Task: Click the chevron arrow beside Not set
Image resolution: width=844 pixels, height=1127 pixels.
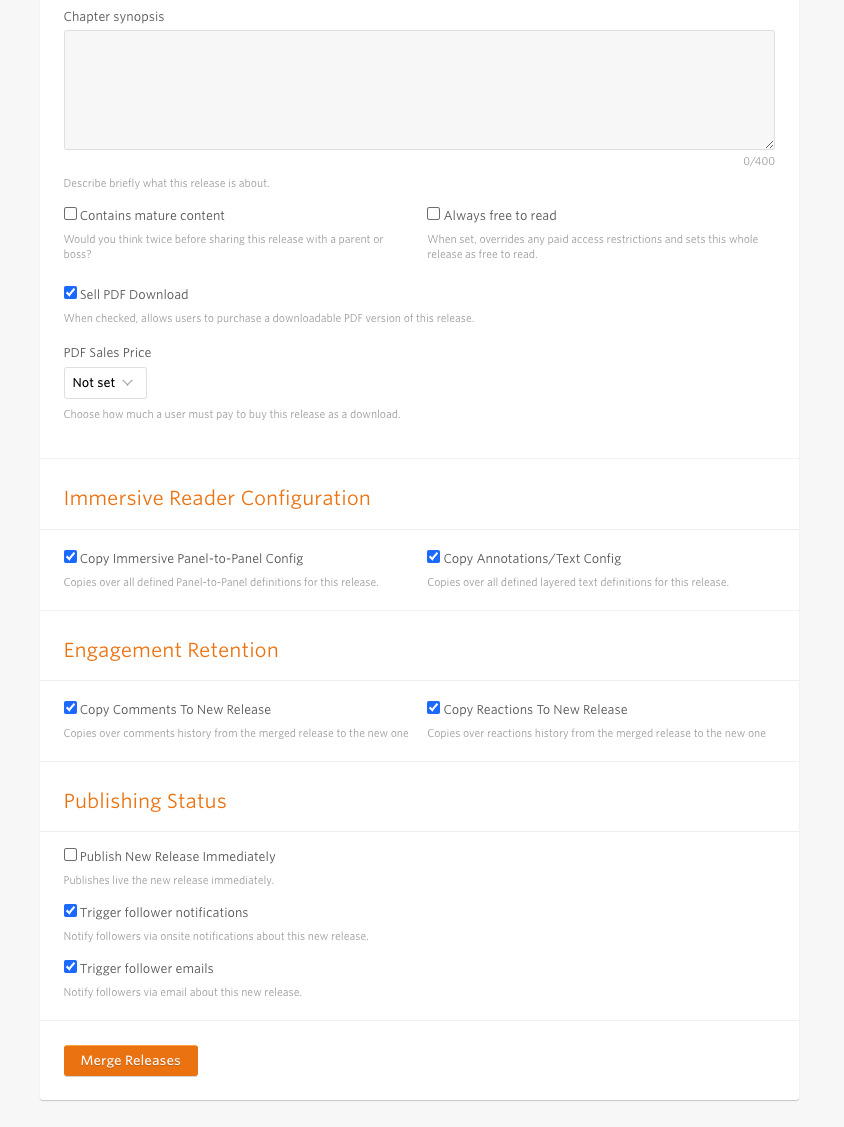Action: [128, 383]
